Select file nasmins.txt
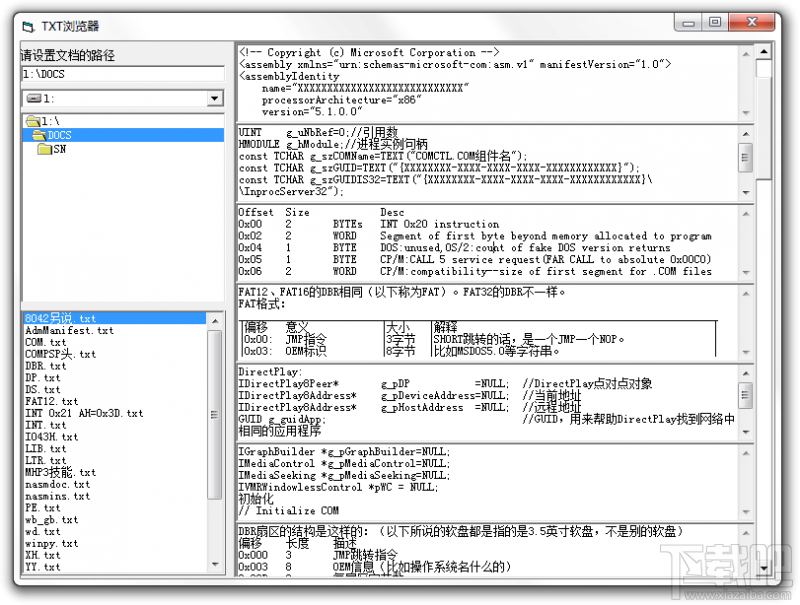 58,496
